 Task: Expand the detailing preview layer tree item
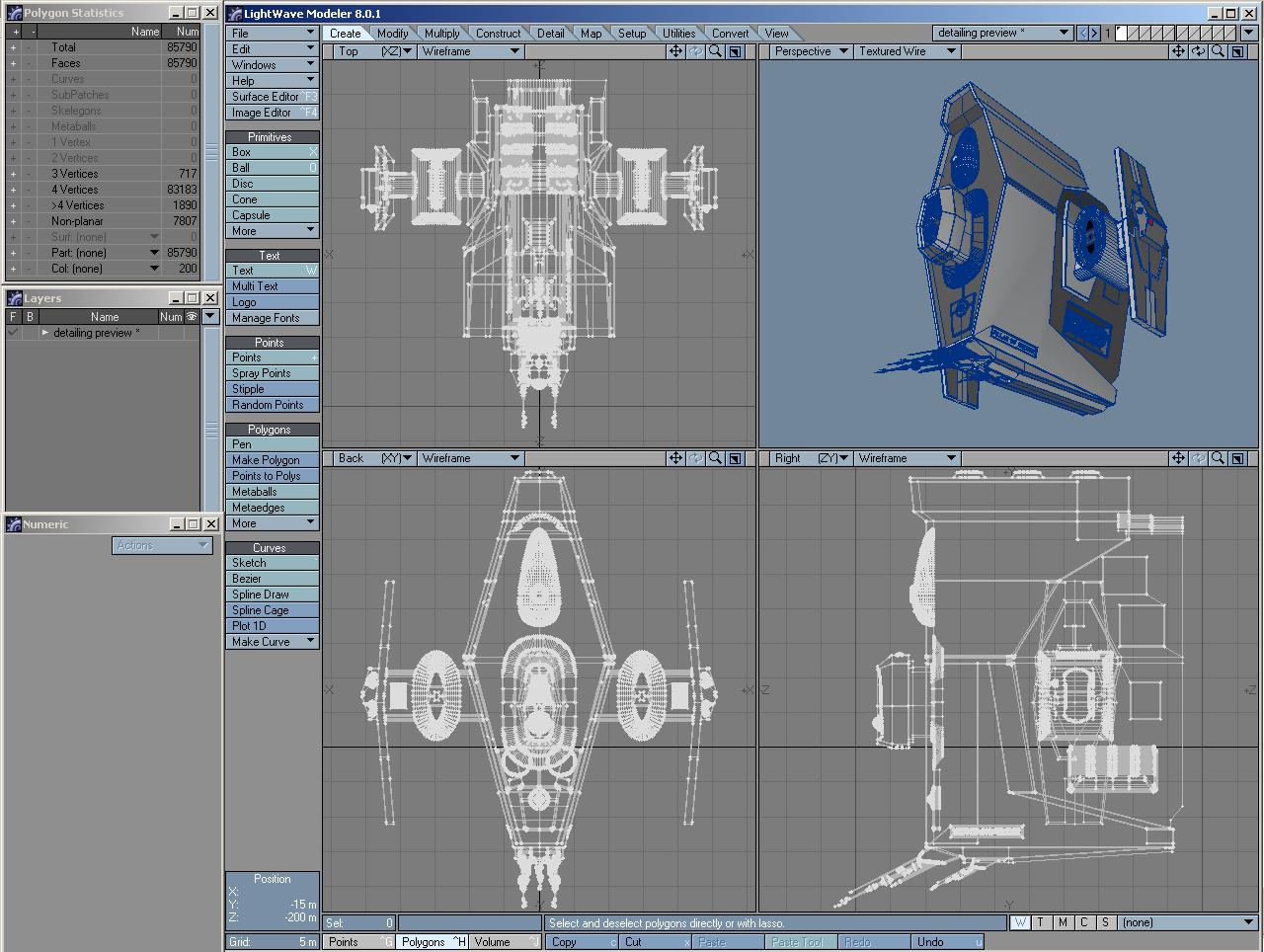44,333
